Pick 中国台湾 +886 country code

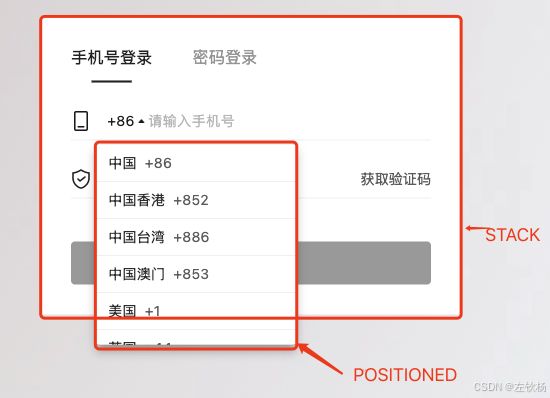(196, 237)
